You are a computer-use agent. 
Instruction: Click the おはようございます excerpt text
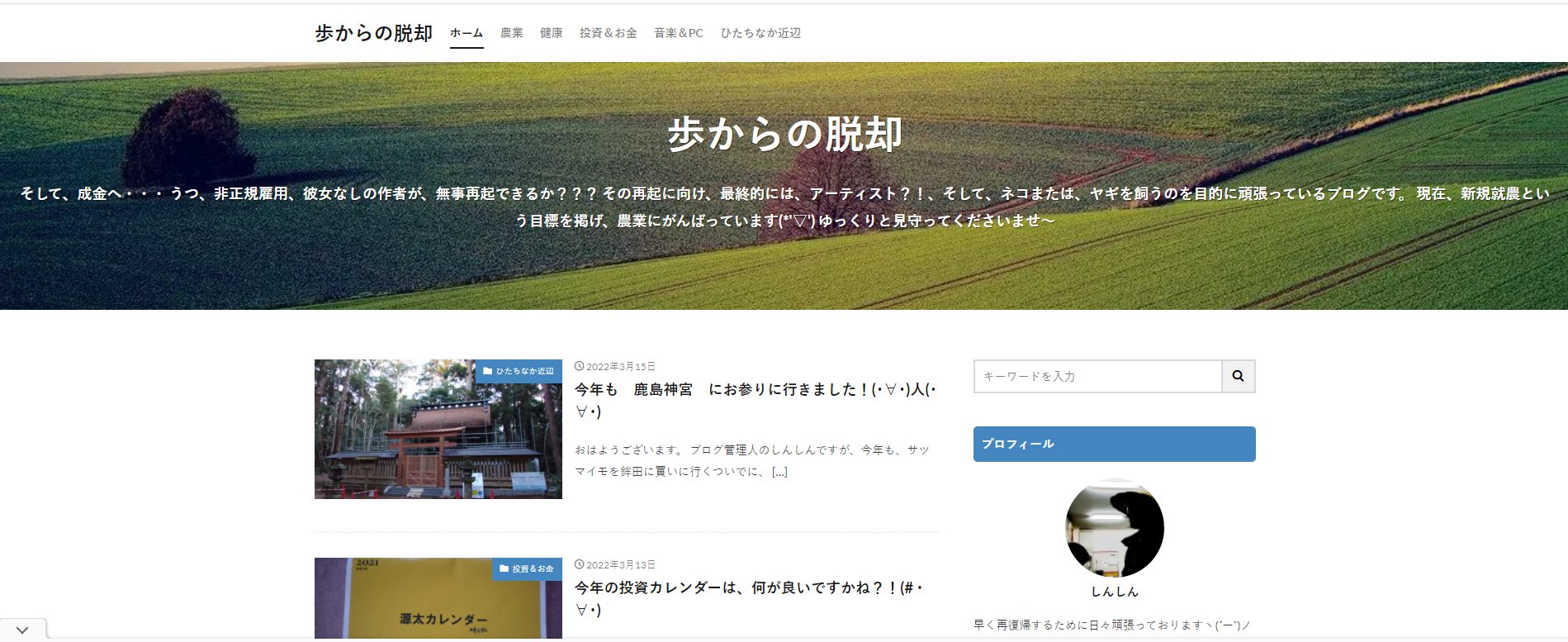point(752,460)
